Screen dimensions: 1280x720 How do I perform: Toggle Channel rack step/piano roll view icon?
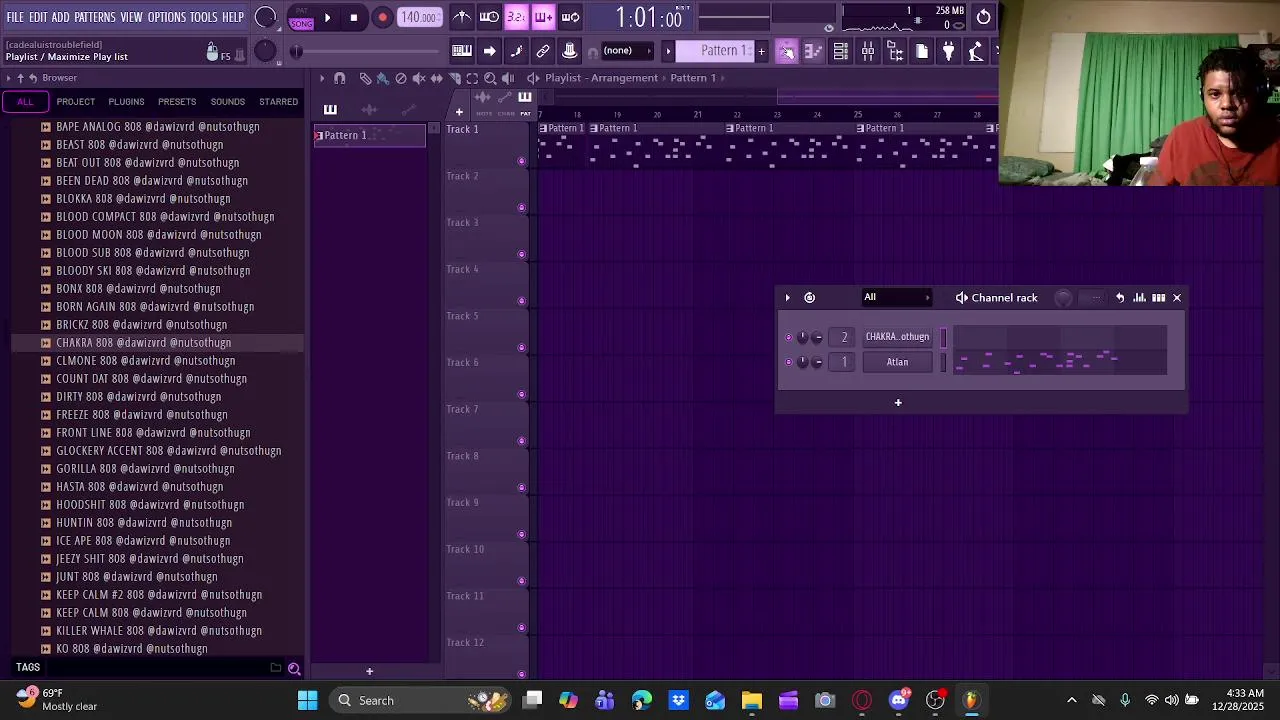tap(1158, 297)
